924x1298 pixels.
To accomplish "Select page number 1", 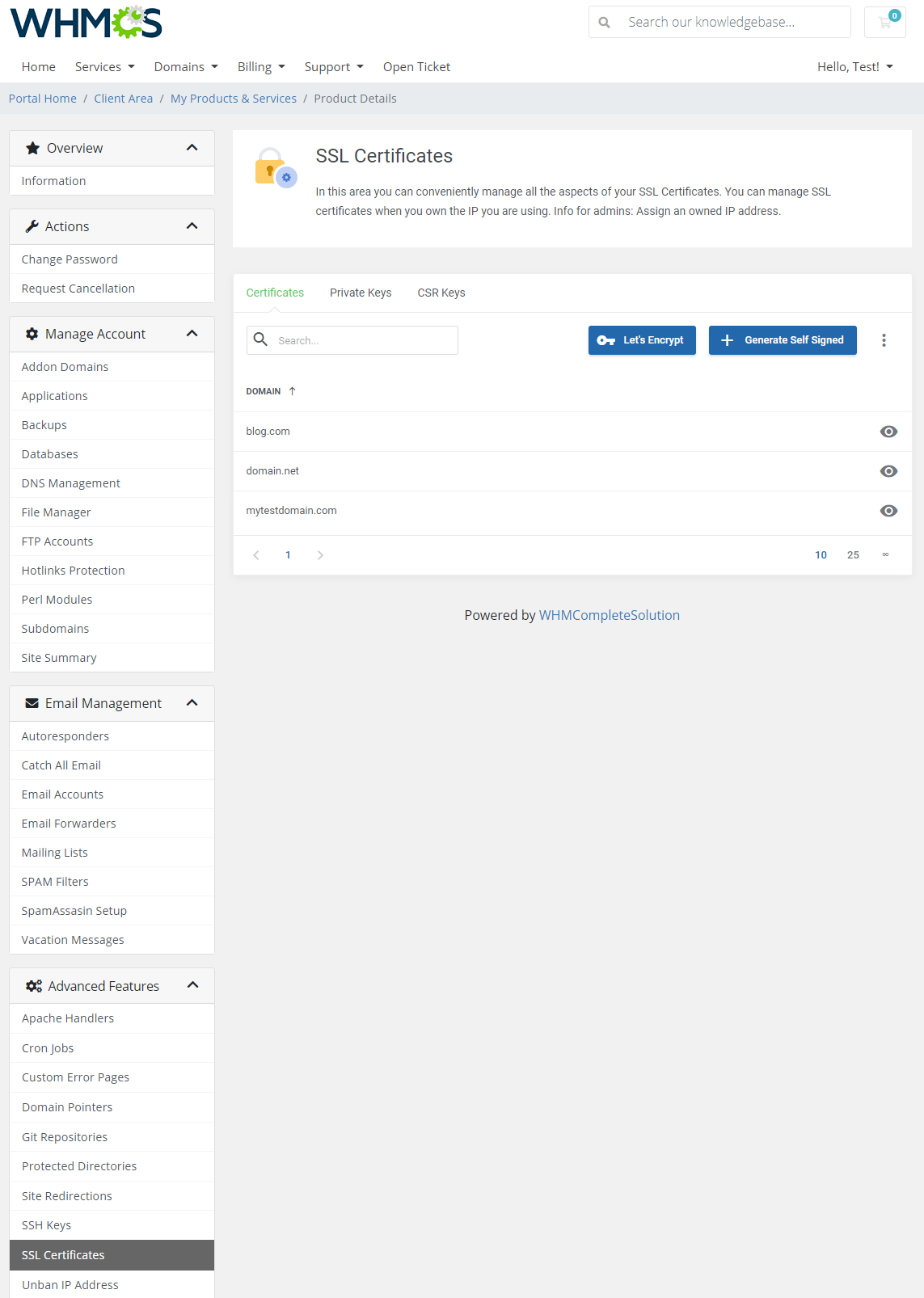I will (x=288, y=555).
